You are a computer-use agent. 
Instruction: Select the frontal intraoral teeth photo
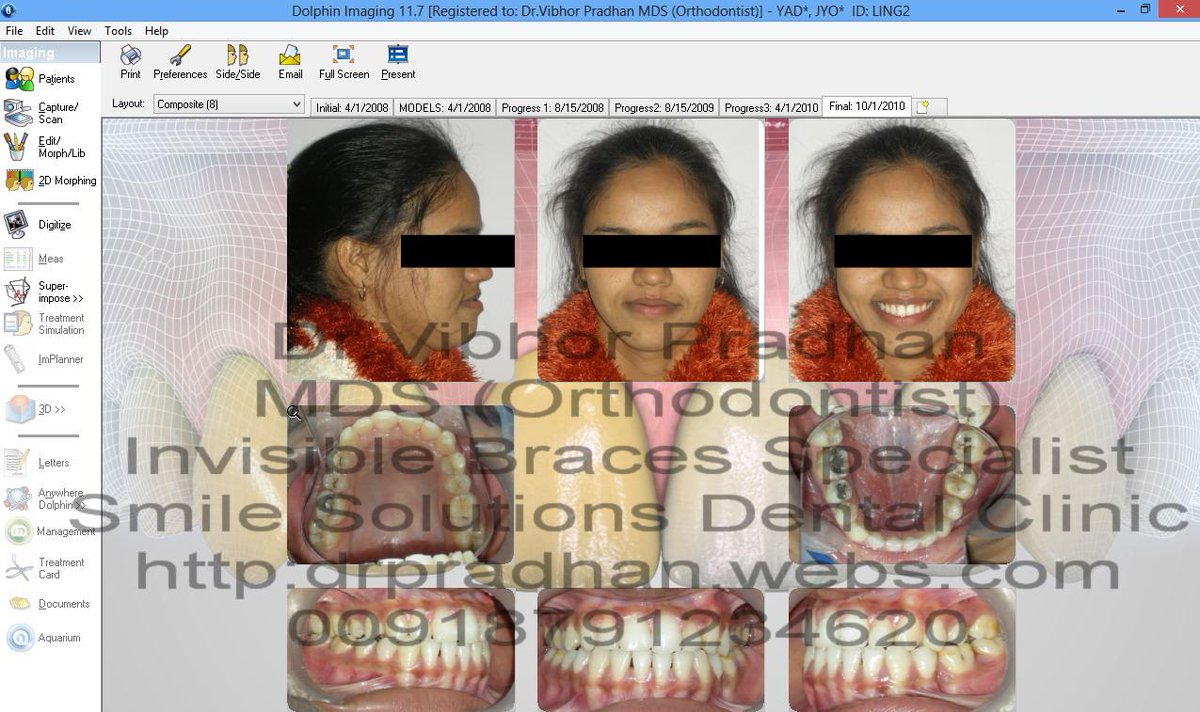[650, 649]
